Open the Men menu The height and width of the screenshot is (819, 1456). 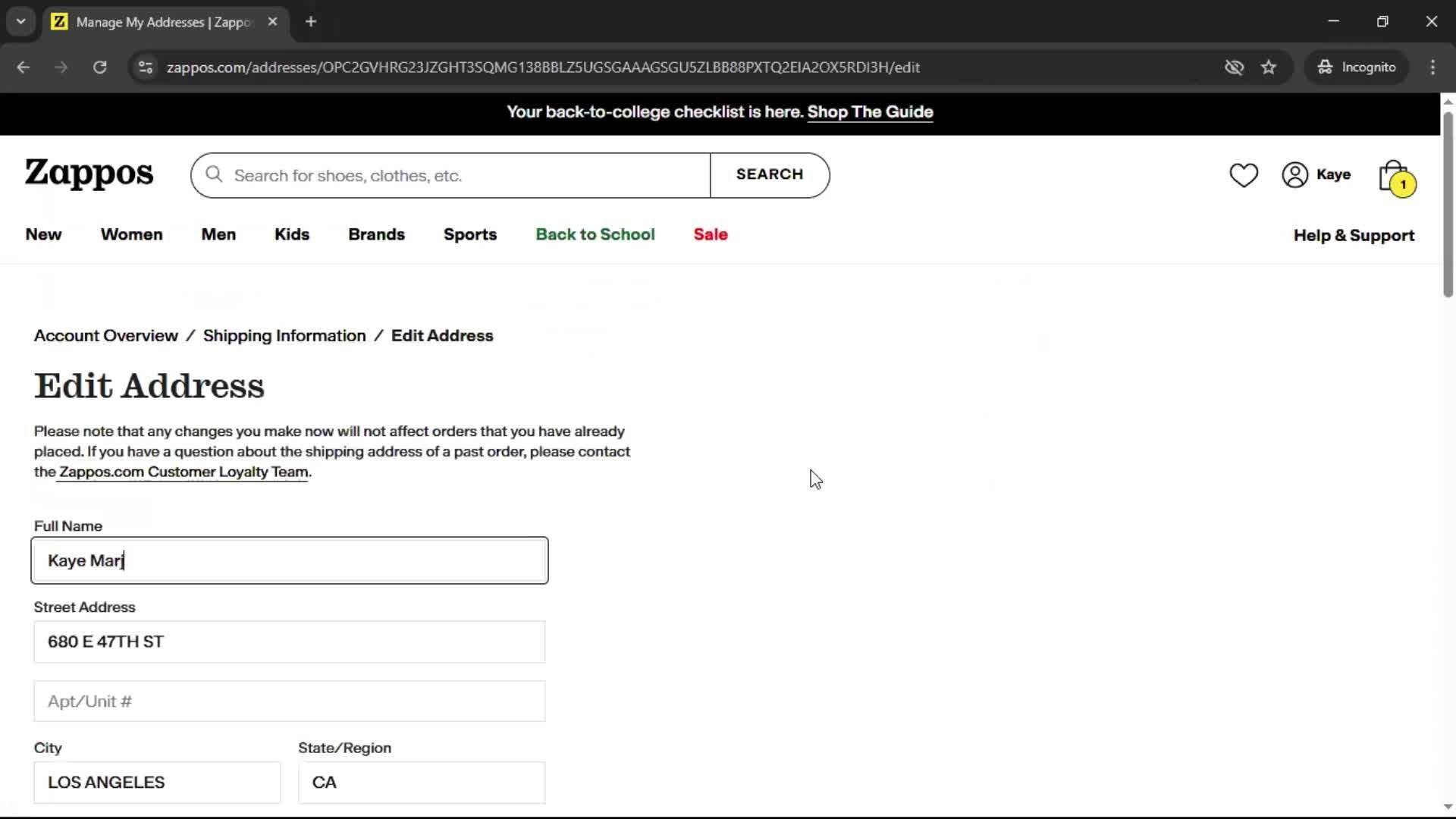point(218,235)
